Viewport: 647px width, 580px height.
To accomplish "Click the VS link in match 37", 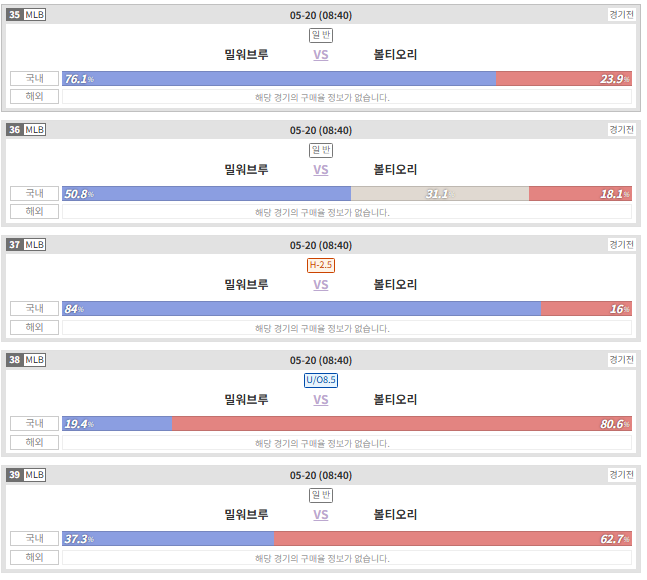I will [321, 285].
